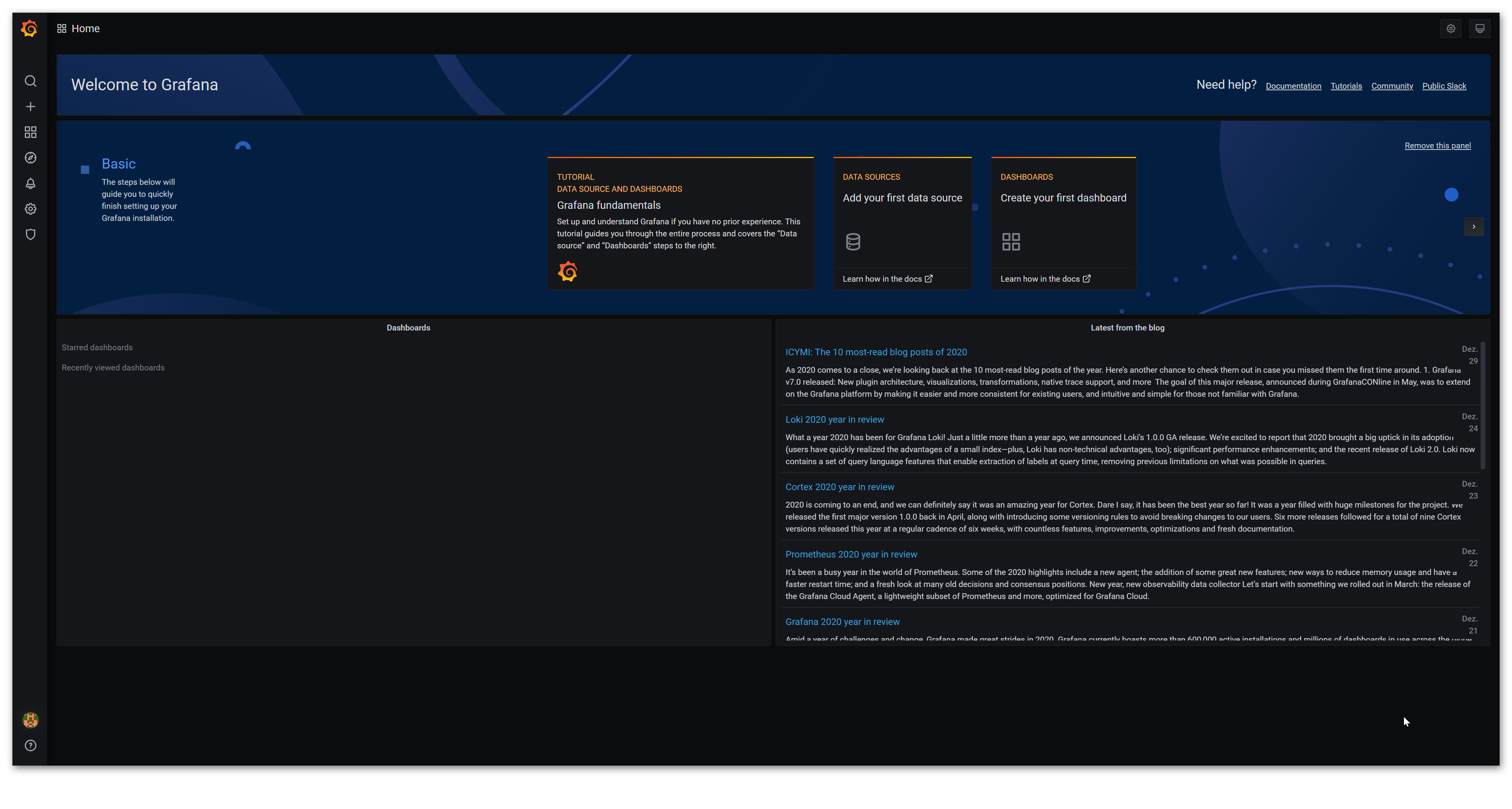Open the Grafana fundamentals tutorial card

point(680,222)
